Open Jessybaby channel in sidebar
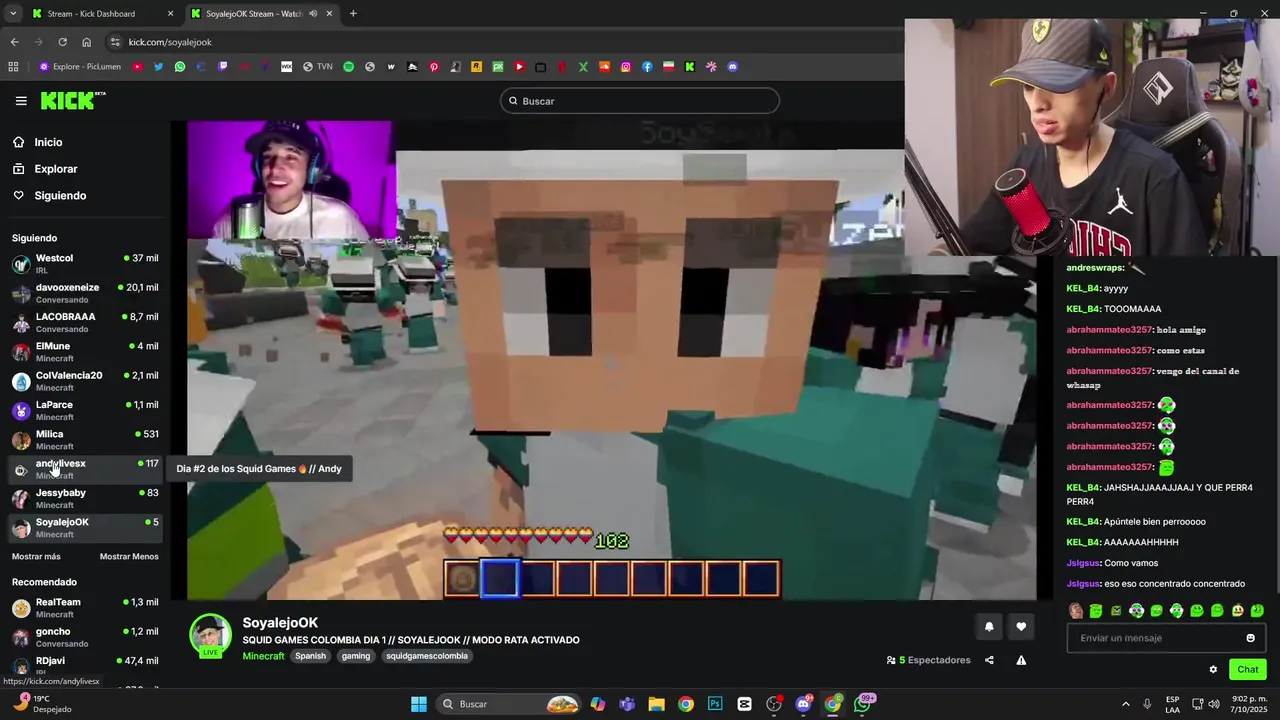The height and width of the screenshot is (720, 1280). pyautogui.click(x=85, y=498)
